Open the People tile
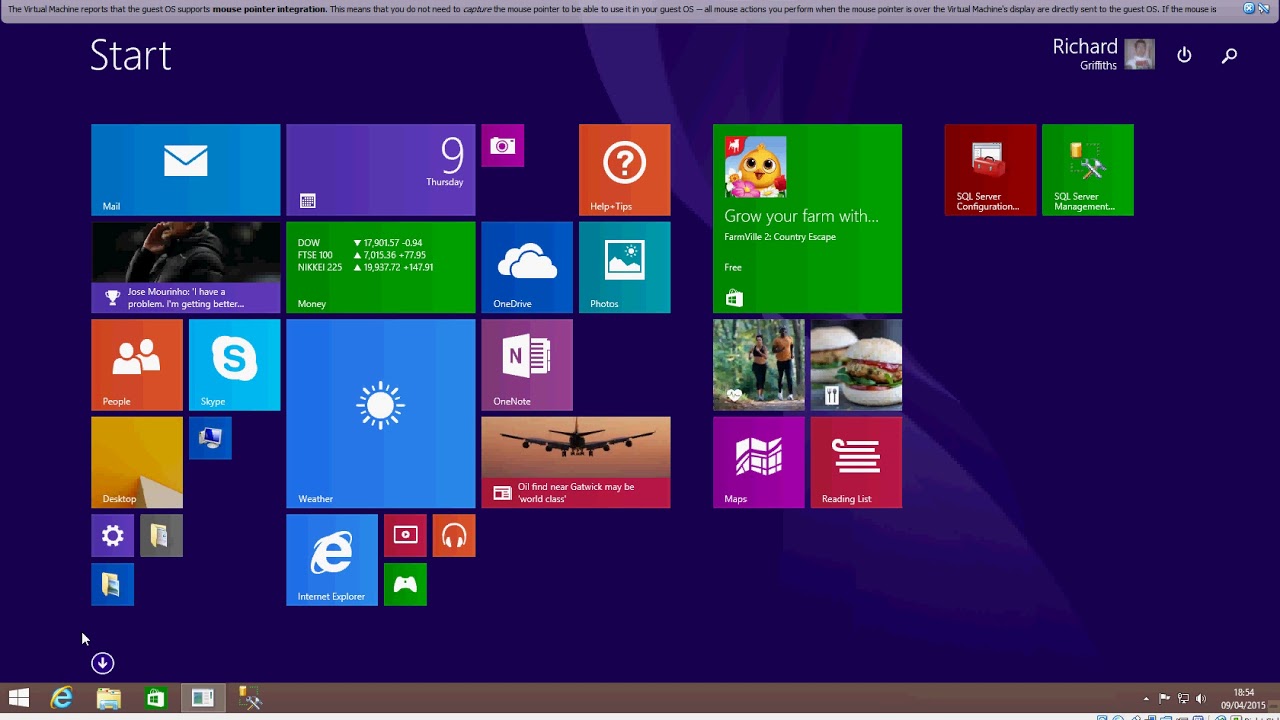 tap(137, 365)
